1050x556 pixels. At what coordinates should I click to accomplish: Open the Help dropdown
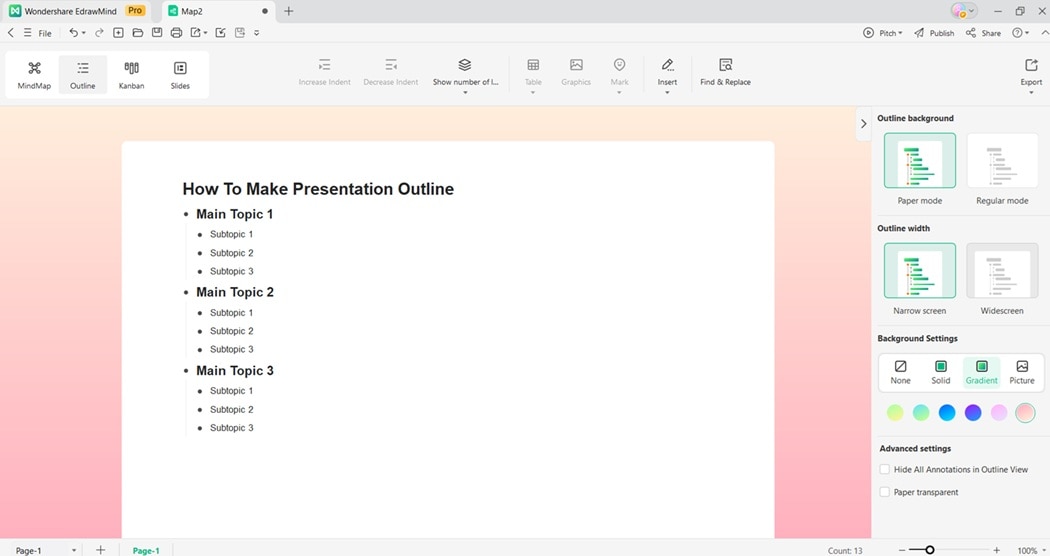pyautogui.click(x=1021, y=33)
